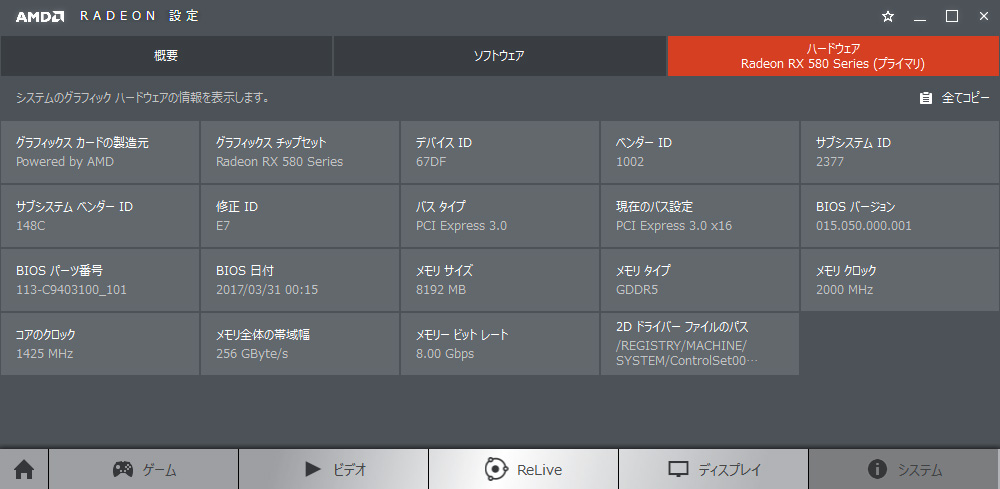Open the Home screen via house icon

click(24, 470)
